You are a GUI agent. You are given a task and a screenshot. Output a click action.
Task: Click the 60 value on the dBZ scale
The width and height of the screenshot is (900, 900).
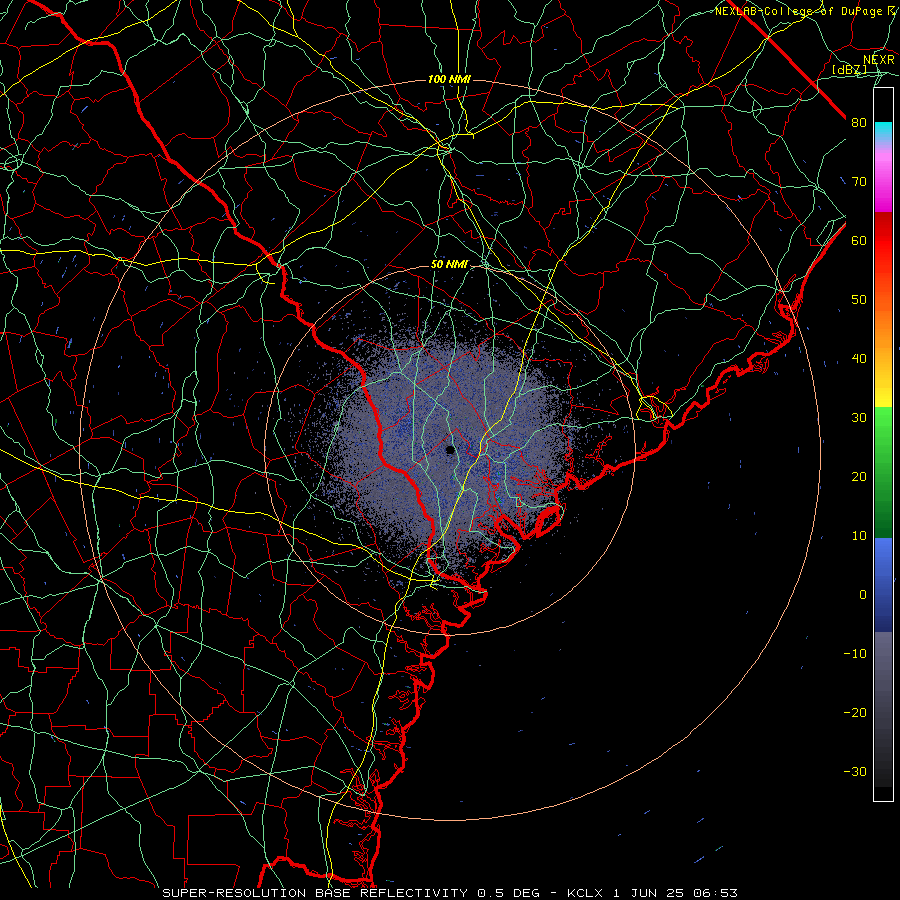[x=859, y=240]
